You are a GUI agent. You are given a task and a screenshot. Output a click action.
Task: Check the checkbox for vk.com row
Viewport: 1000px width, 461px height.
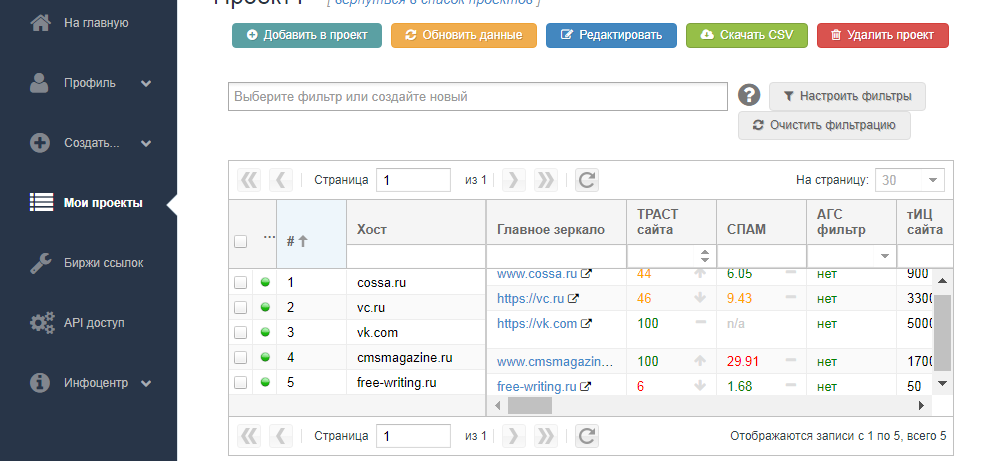click(x=240, y=332)
